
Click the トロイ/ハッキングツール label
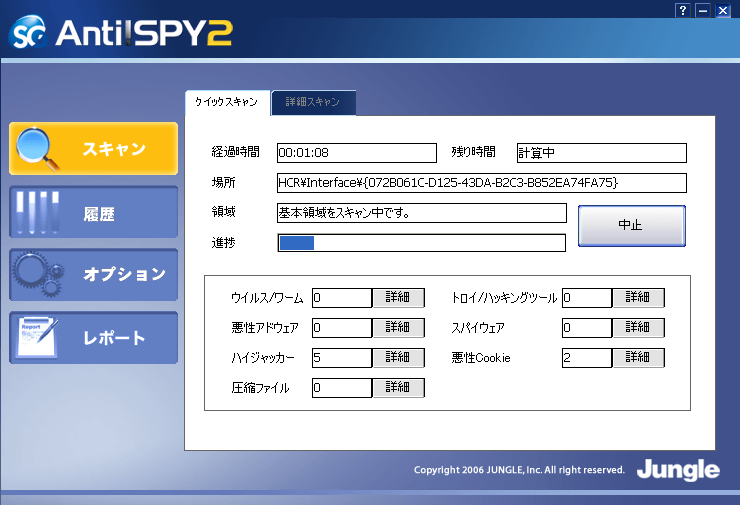(x=504, y=298)
